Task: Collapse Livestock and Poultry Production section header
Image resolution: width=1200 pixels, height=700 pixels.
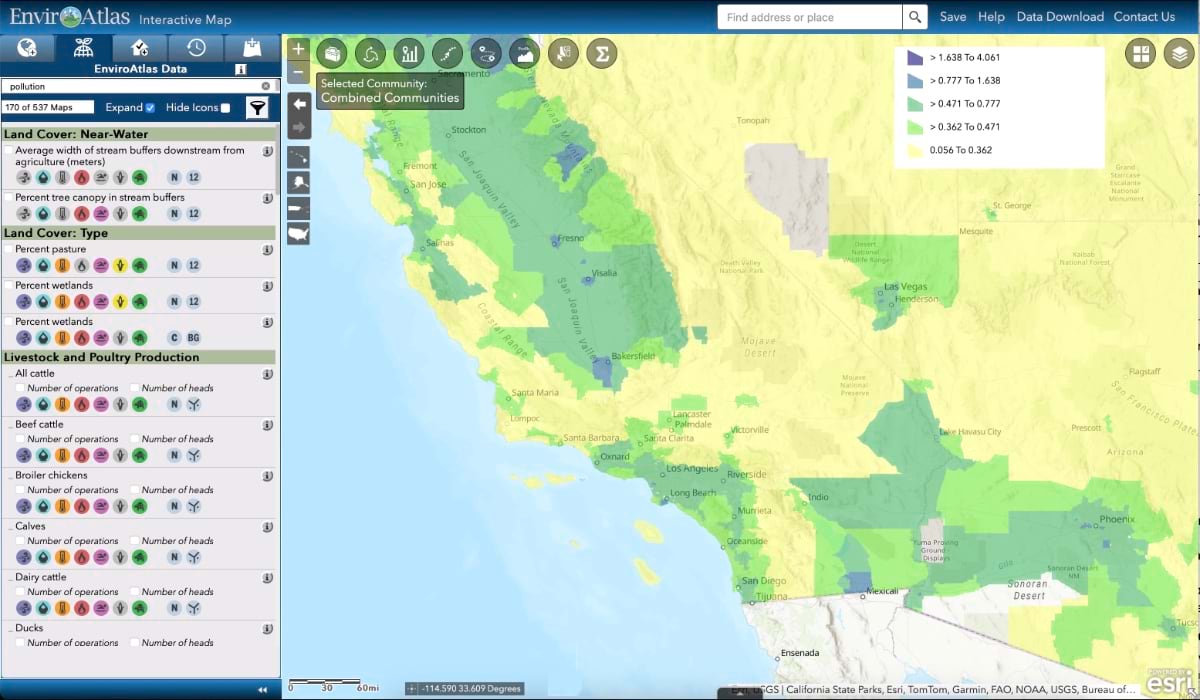Action: point(139,357)
